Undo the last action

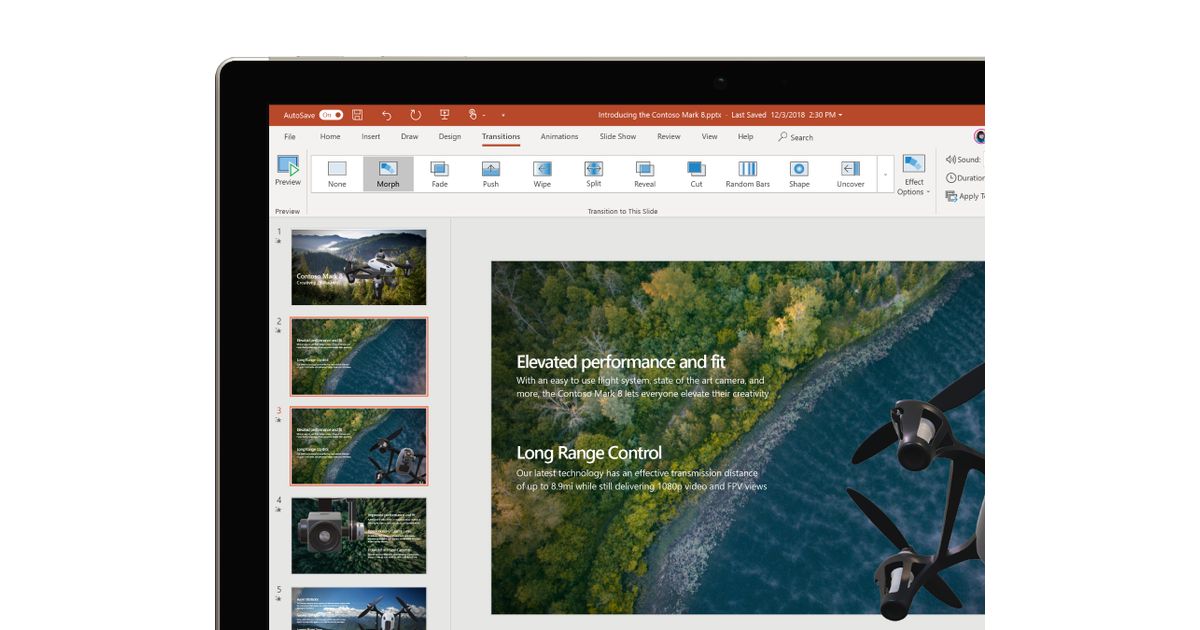pos(387,115)
